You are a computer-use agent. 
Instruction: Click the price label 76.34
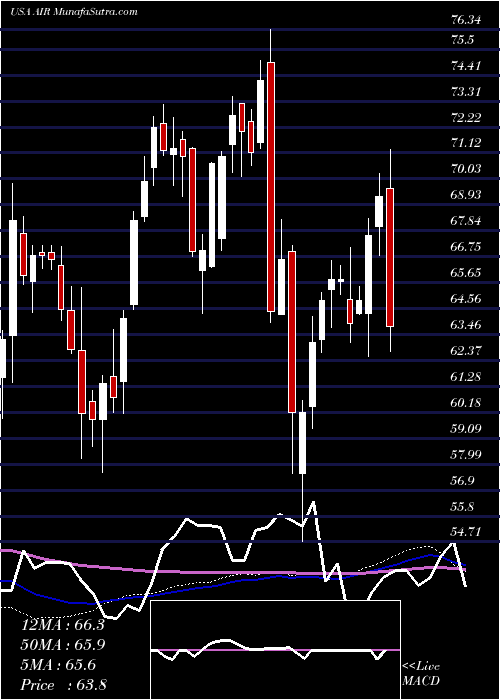point(468,21)
